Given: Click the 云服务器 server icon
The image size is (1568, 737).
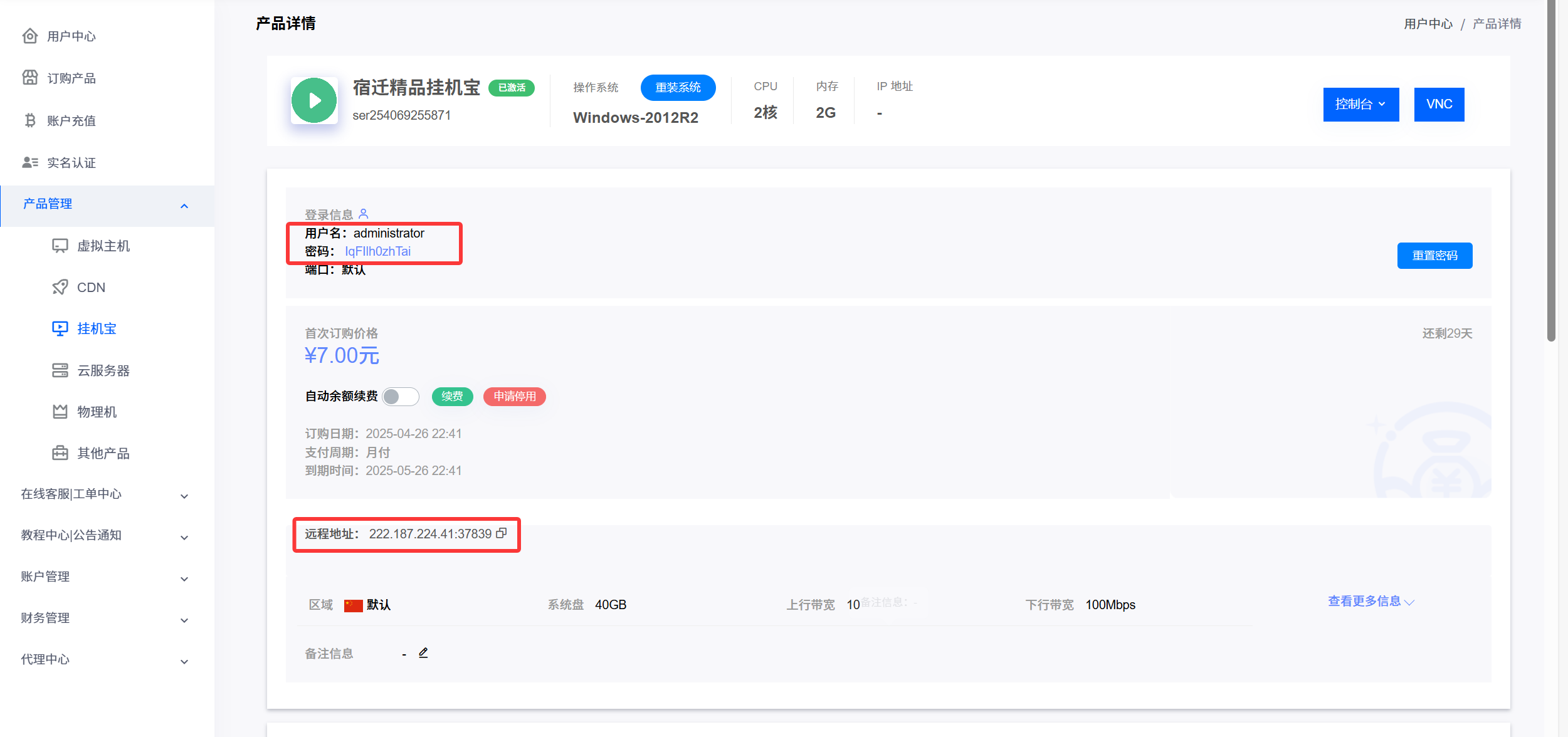Looking at the screenshot, I should [x=60, y=370].
